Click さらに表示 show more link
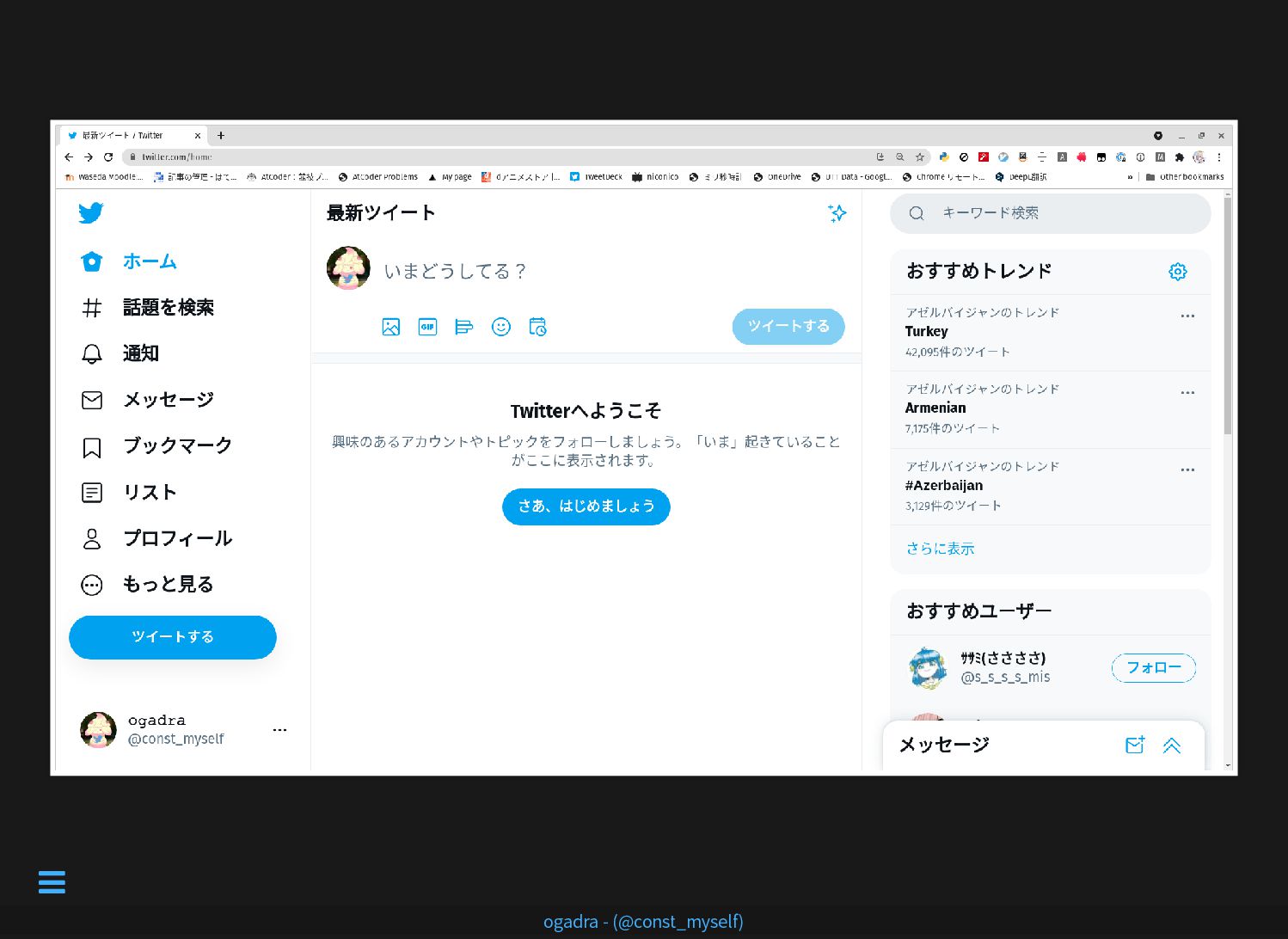1288x939 pixels. [x=941, y=549]
